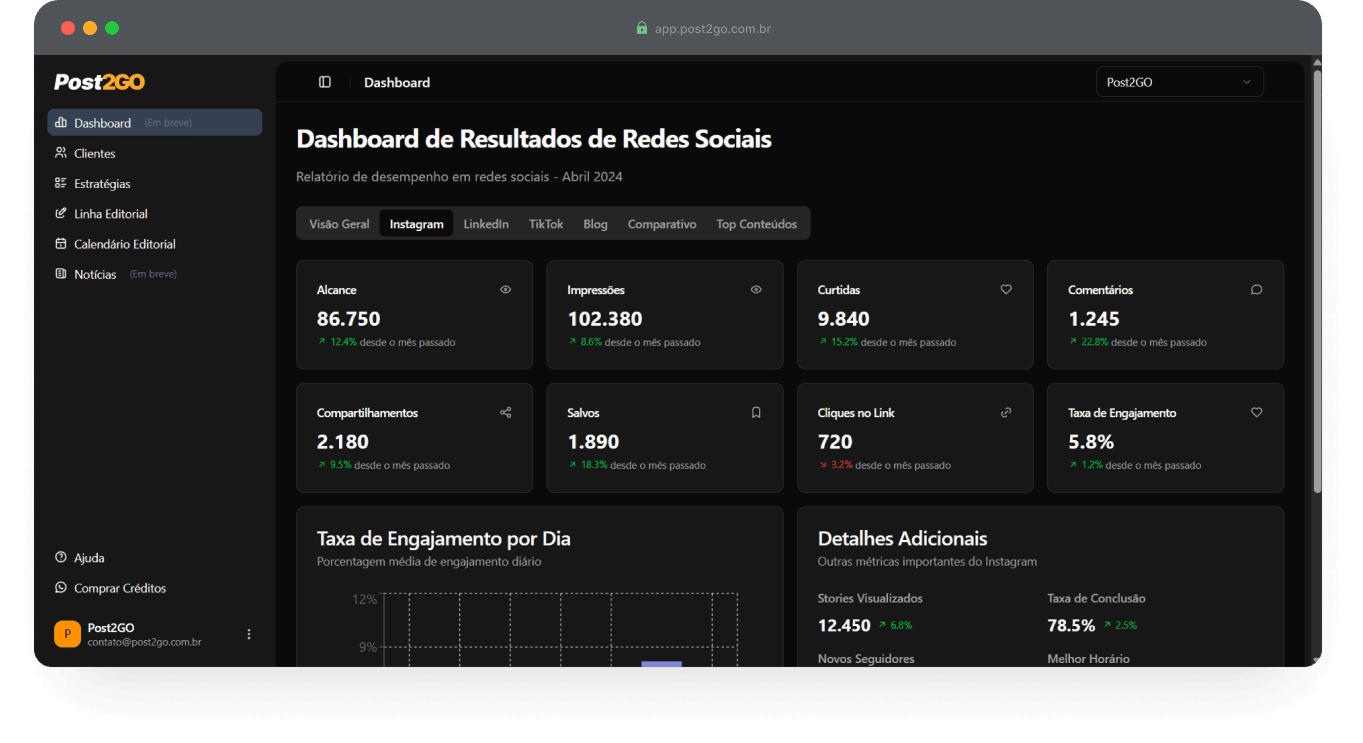Click a bar in the Taxa de Engajamento chart
This screenshot has height=743, width=1363.
[x=661, y=663]
